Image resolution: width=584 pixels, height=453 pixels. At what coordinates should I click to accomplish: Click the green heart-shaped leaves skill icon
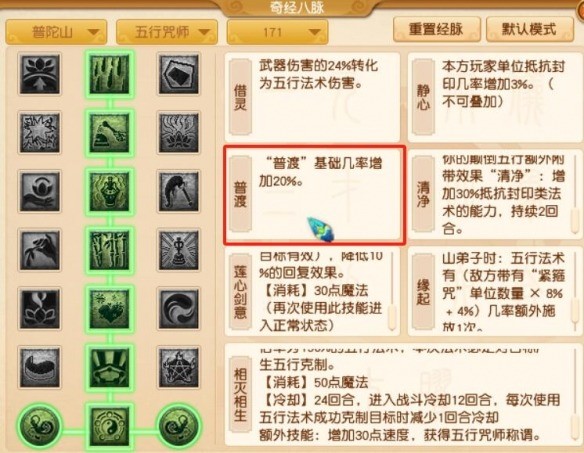click(110, 308)
